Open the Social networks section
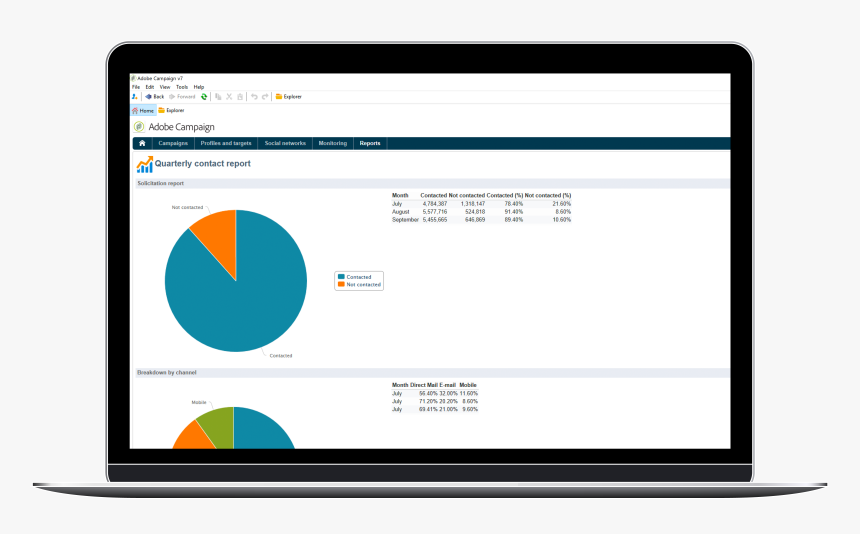This screenshot has width=860, height=534. pos(285,143)
